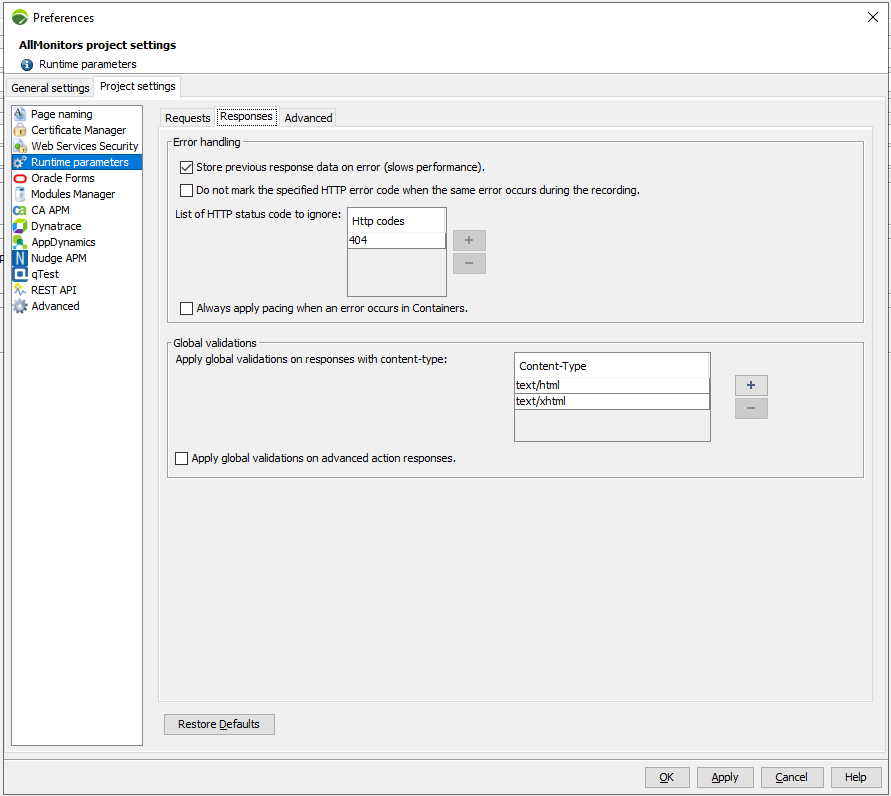The image size is (891, 796).
Task: Check apply global validations on advanced actions
Action: (x=181, y=459)
